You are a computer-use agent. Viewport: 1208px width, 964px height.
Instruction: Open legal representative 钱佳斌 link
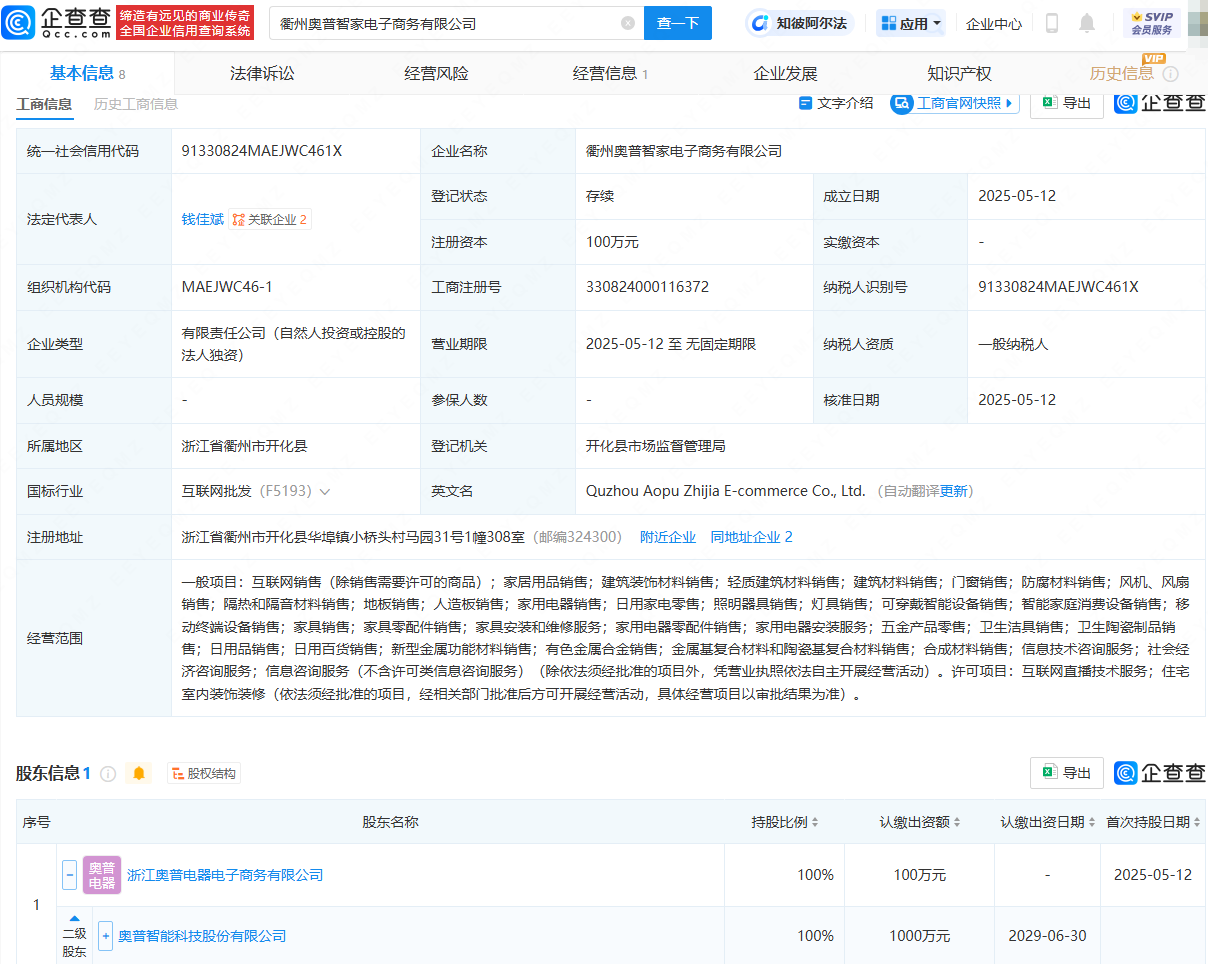[x=203, y=219]
